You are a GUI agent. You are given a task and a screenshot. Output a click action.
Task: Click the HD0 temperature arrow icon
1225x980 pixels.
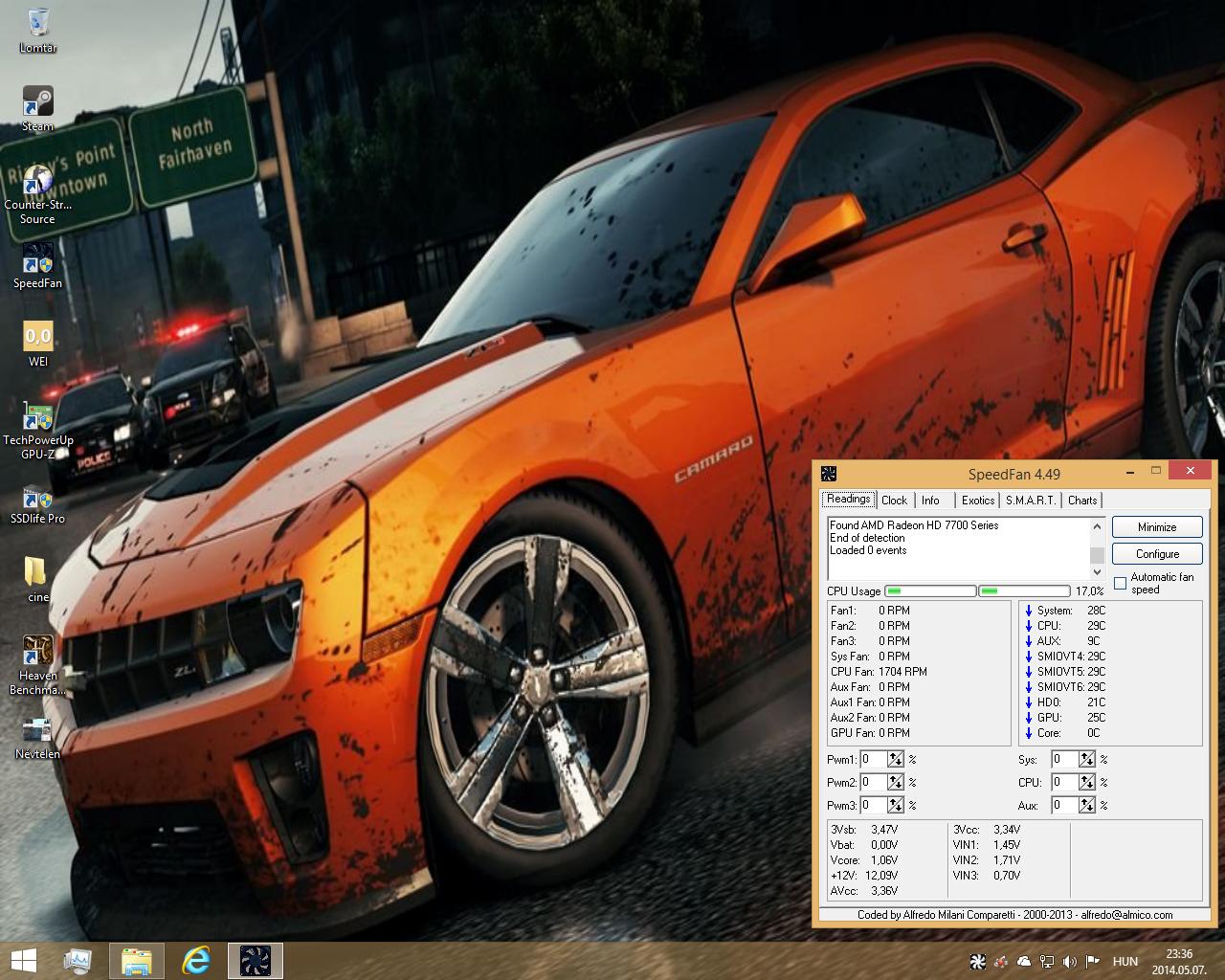pyautogui.click(x=1029, y=702)
